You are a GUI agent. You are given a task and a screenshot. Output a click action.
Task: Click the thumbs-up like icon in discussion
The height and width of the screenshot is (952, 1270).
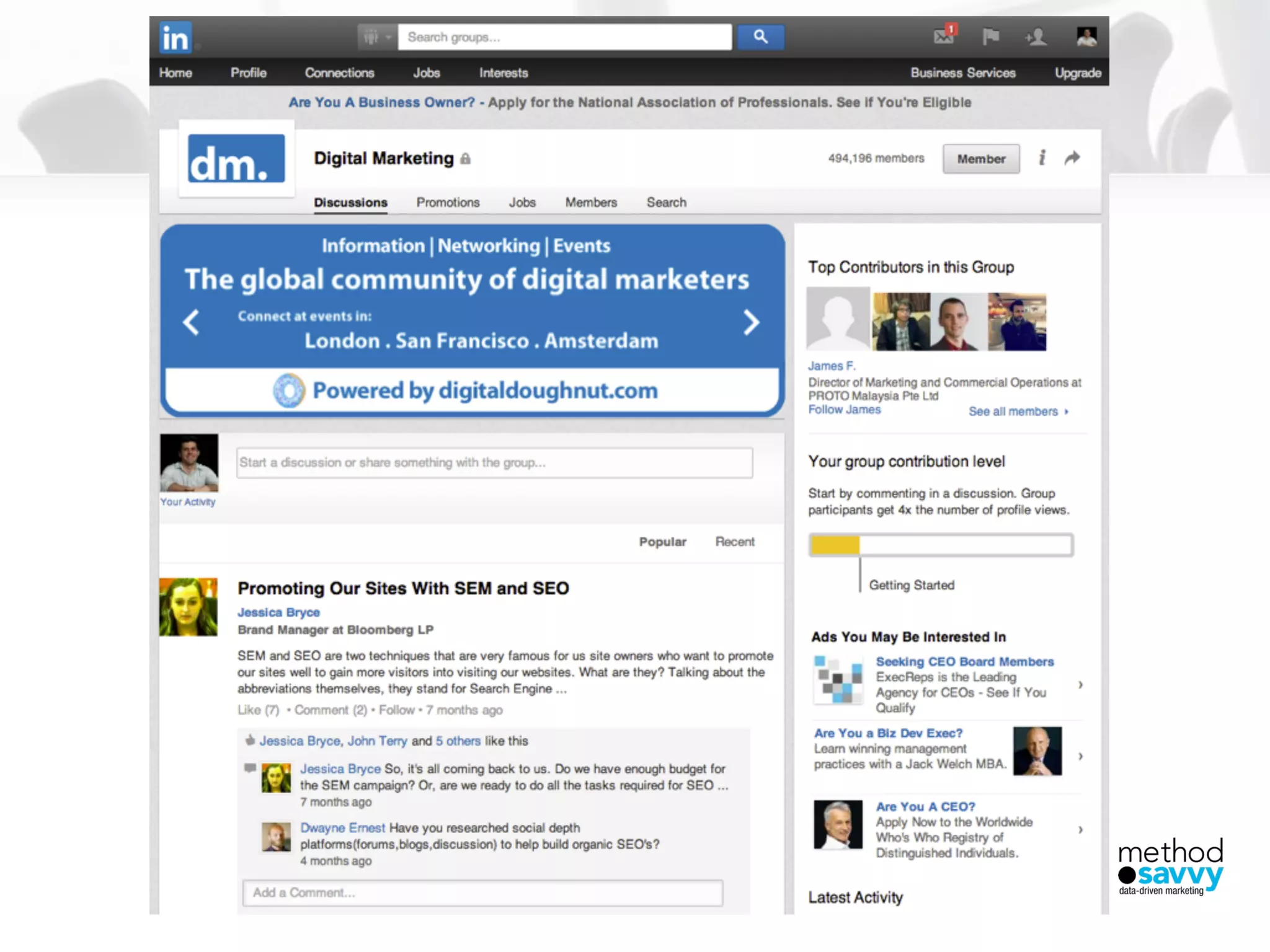click(250, 740)
